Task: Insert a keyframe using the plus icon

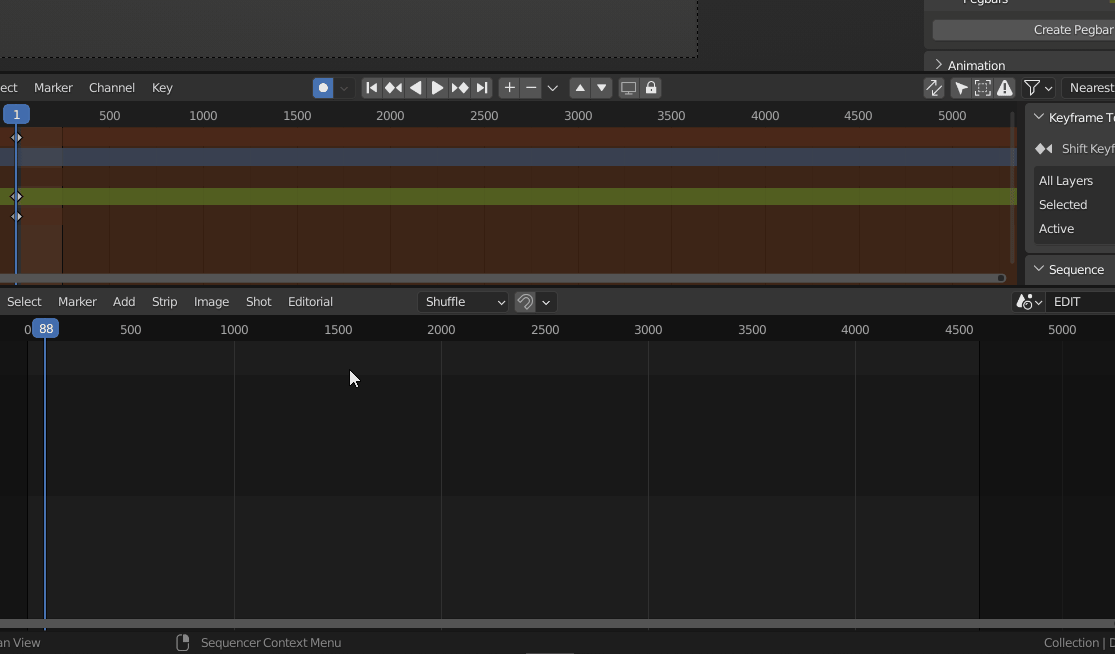Action: pyautogui.click(x=509, y=88)
